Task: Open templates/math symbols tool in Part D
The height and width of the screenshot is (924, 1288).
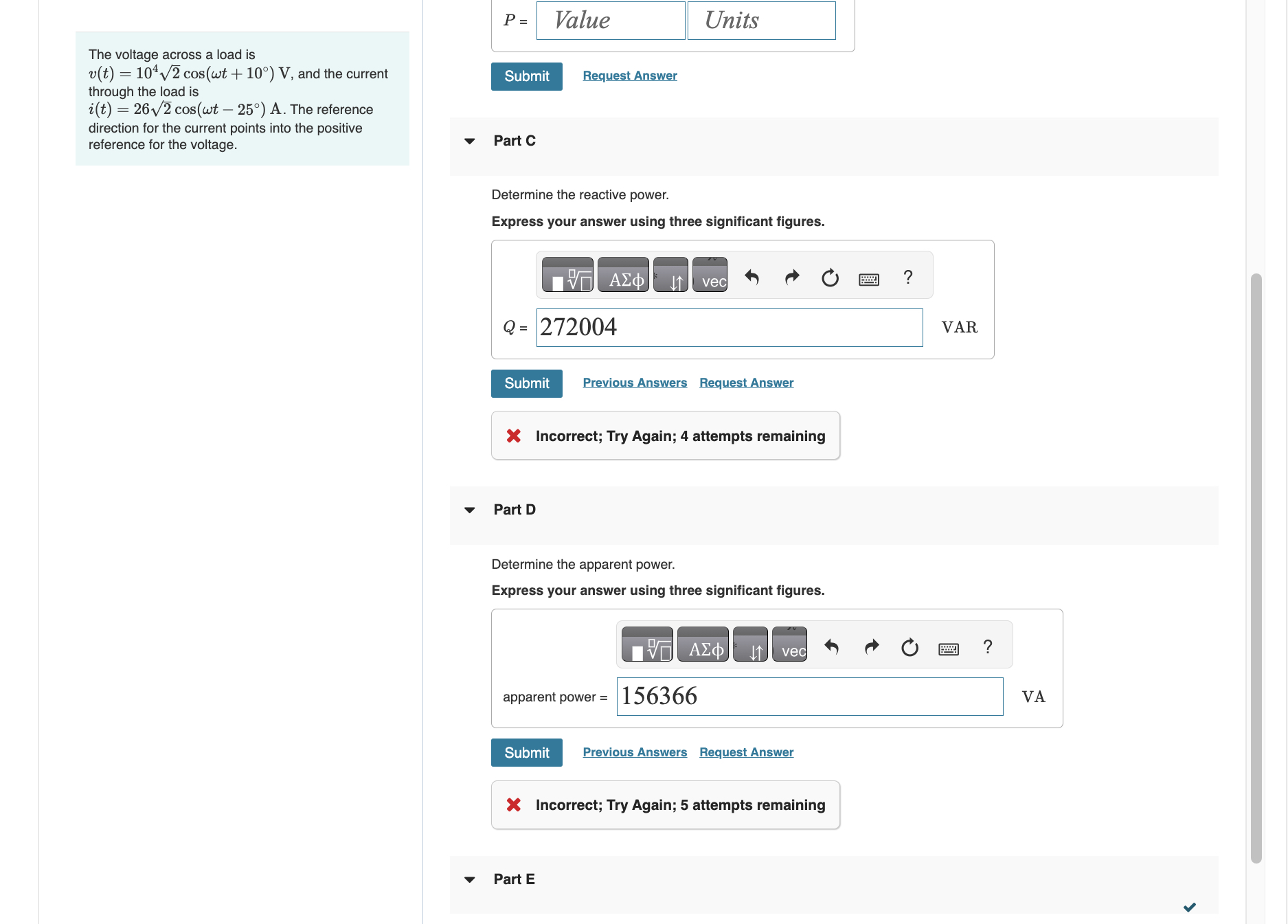Action: [647, 645]
